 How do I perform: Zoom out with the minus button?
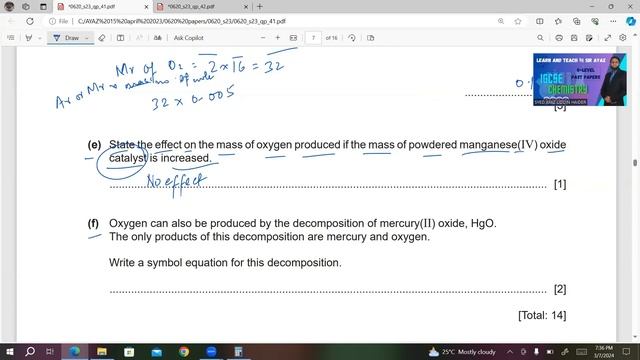[x=263, y=38]
